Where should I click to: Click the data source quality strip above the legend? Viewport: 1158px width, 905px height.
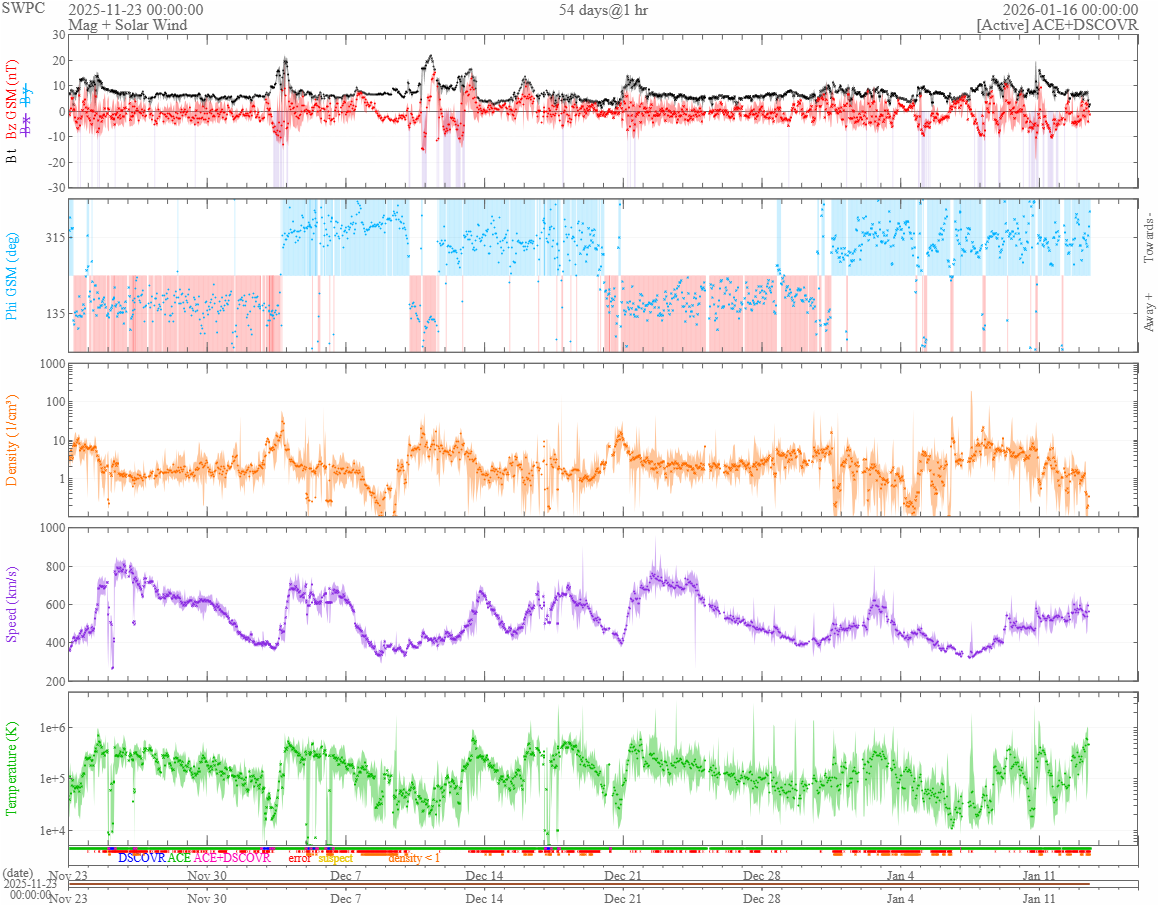pos(580,849)
